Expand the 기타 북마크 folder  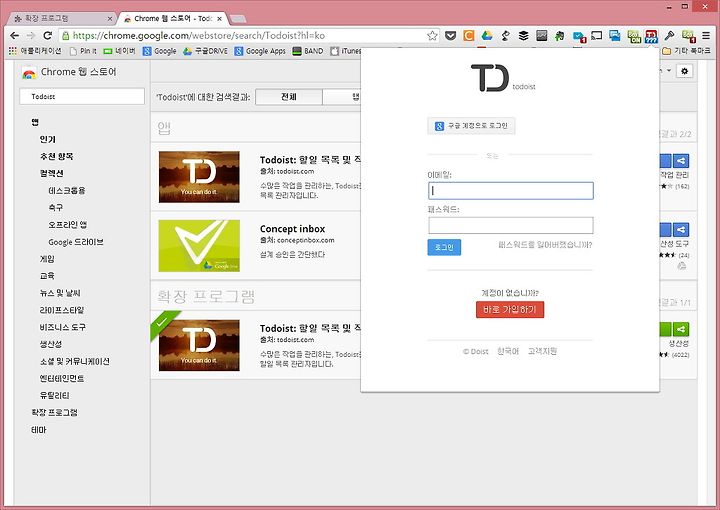(686, 51)
